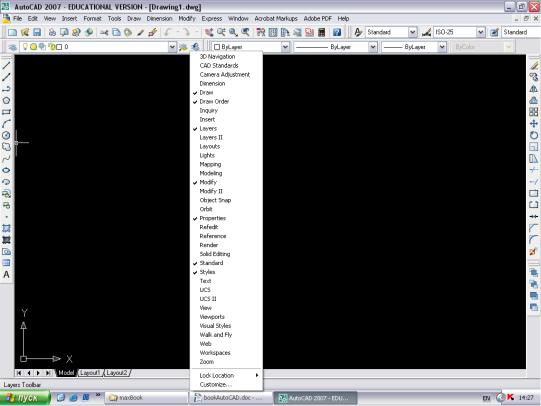Viewport: 541px width, 406px height.
Task: Click Customize... in the toolbar menu
Action: [226, 384]
